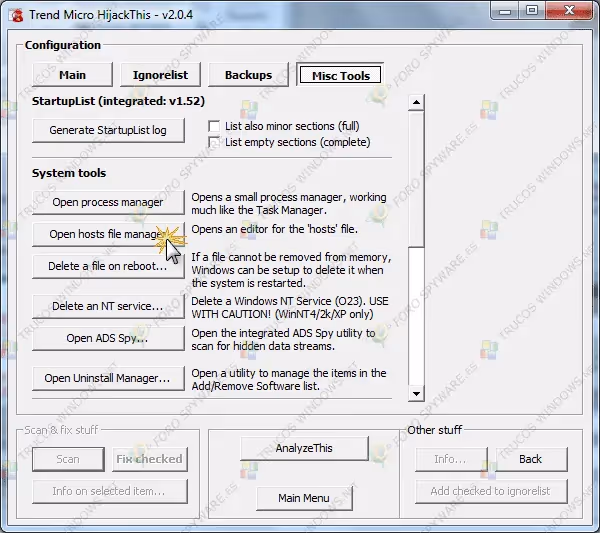Click Delete an NT service button
This screenshot has height=533, width=600.
pos(108,306)
